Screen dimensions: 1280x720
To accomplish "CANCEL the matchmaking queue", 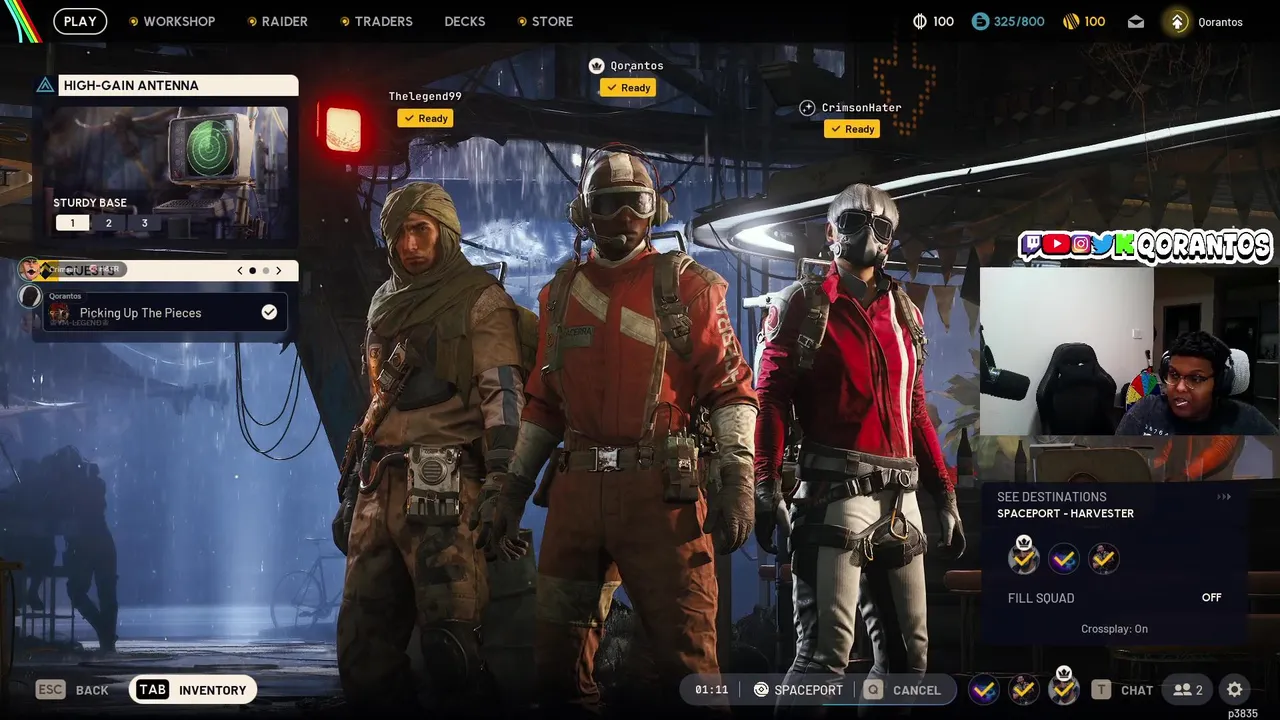I will (x=903, y=690).
